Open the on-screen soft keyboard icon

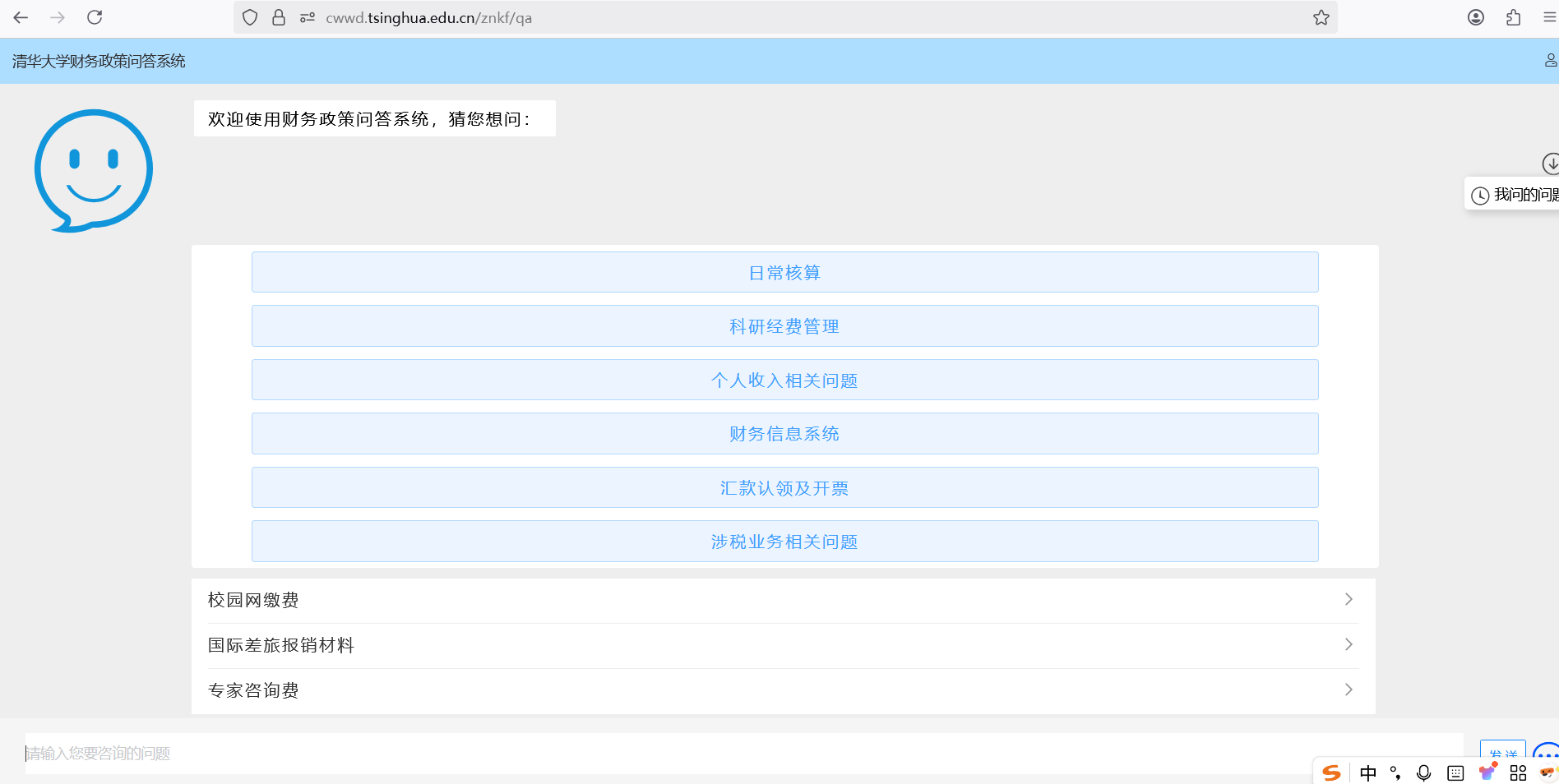coord(1455,772)
